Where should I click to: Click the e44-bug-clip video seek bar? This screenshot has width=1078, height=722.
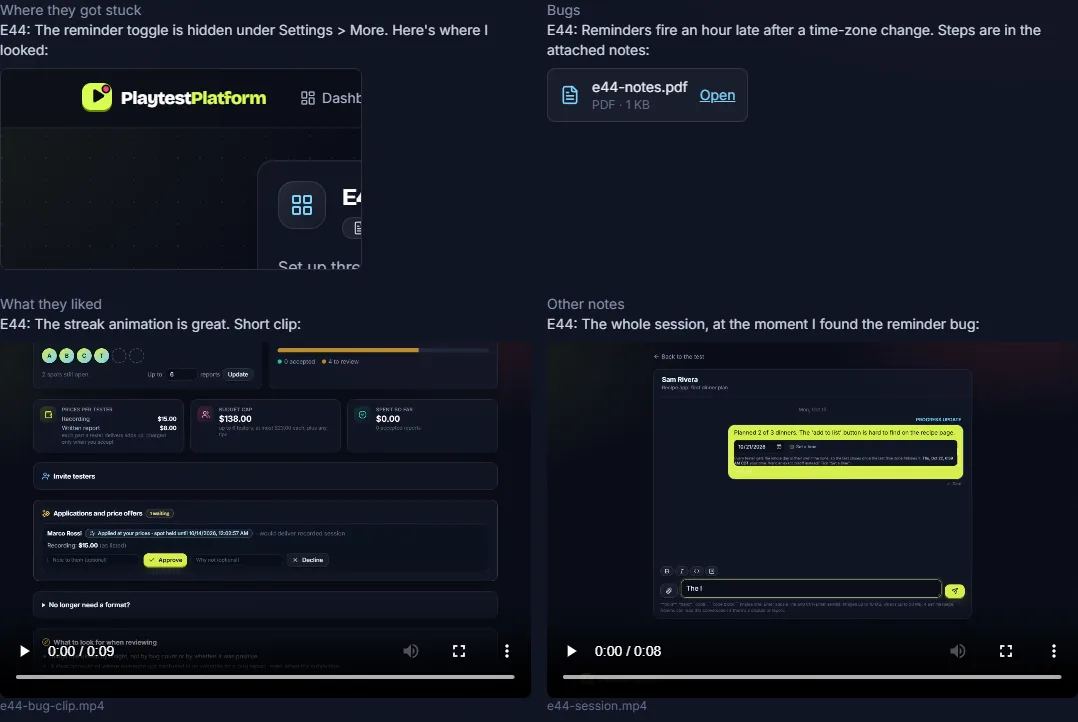click(x=265, y=677)
